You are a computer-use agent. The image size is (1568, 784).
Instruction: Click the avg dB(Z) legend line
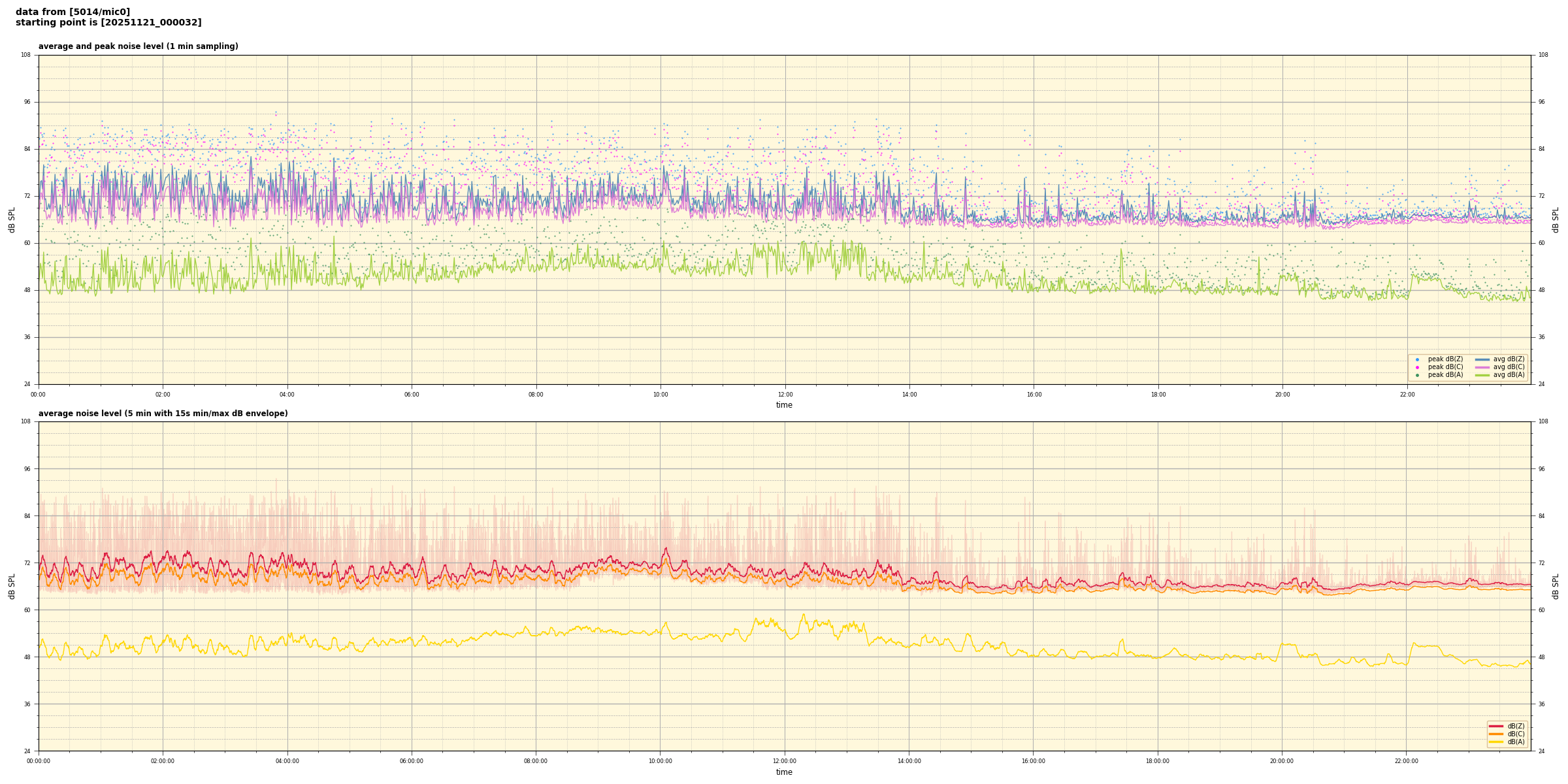click(1482, 359)
